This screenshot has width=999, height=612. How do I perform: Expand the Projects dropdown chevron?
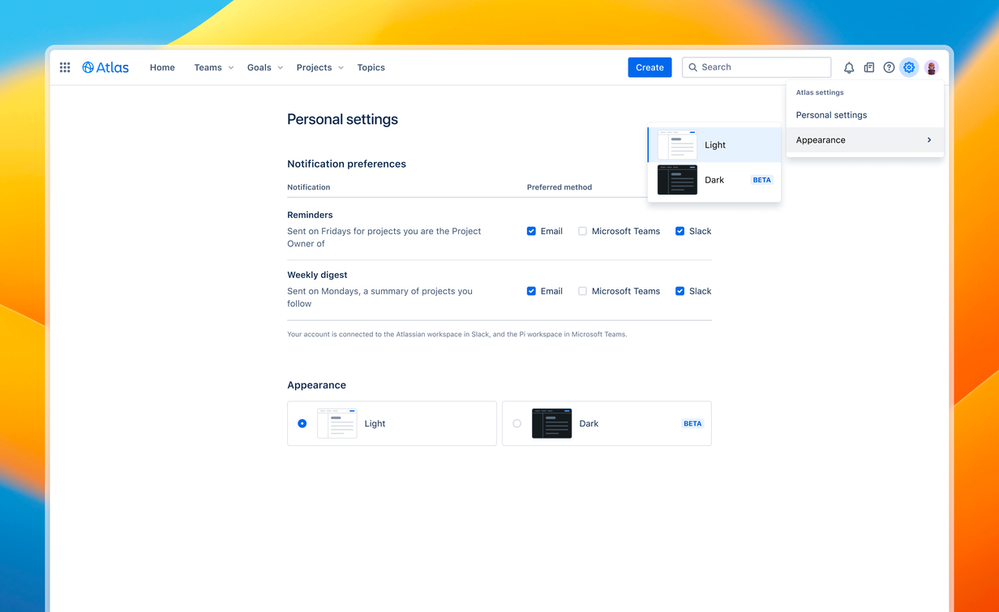point(341,68)
